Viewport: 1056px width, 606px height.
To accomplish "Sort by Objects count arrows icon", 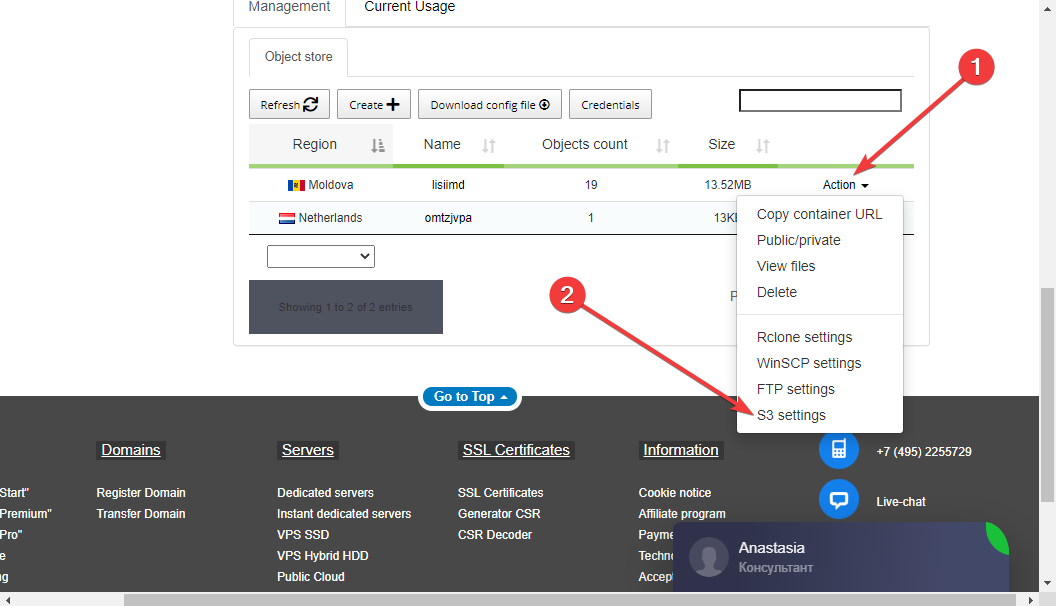I will pos(662,146).
